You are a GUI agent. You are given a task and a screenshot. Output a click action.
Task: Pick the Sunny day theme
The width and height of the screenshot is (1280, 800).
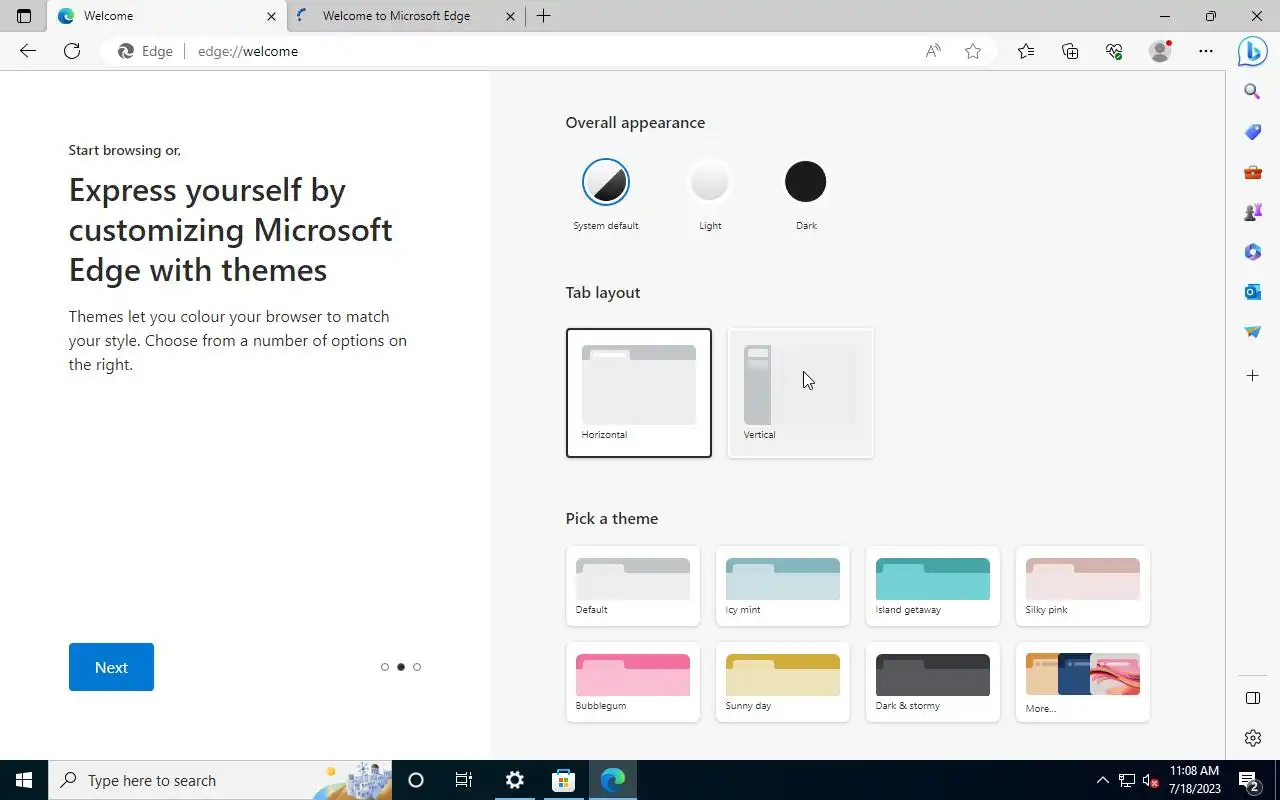783,682
